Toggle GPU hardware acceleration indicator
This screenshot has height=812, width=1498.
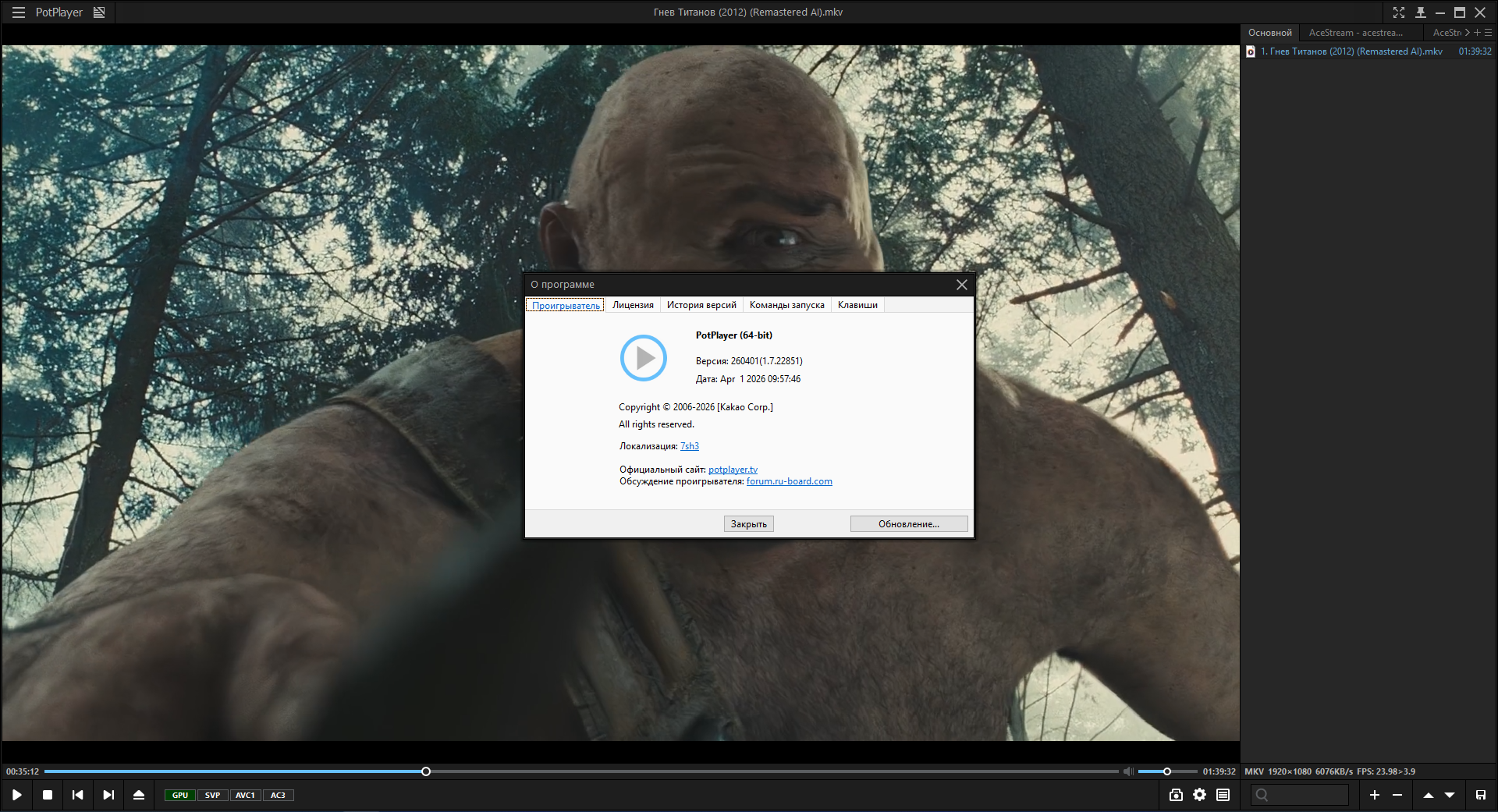[180, 796]
